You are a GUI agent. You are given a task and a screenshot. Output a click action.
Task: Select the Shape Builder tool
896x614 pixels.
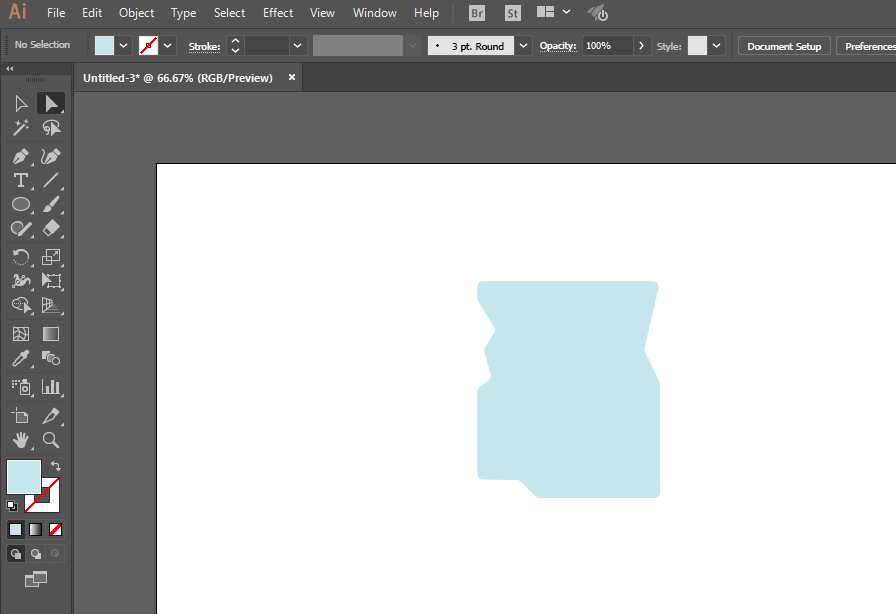(x=21, y=305)
